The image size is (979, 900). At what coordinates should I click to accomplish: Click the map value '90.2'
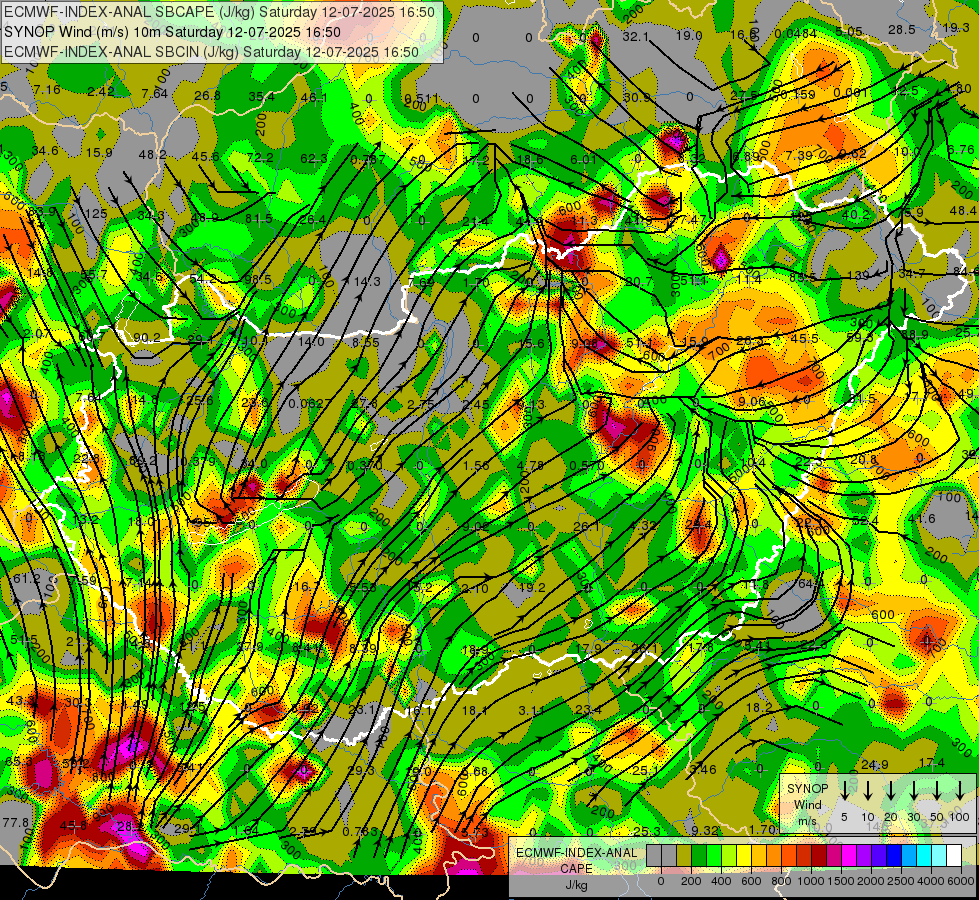(147, 338)
